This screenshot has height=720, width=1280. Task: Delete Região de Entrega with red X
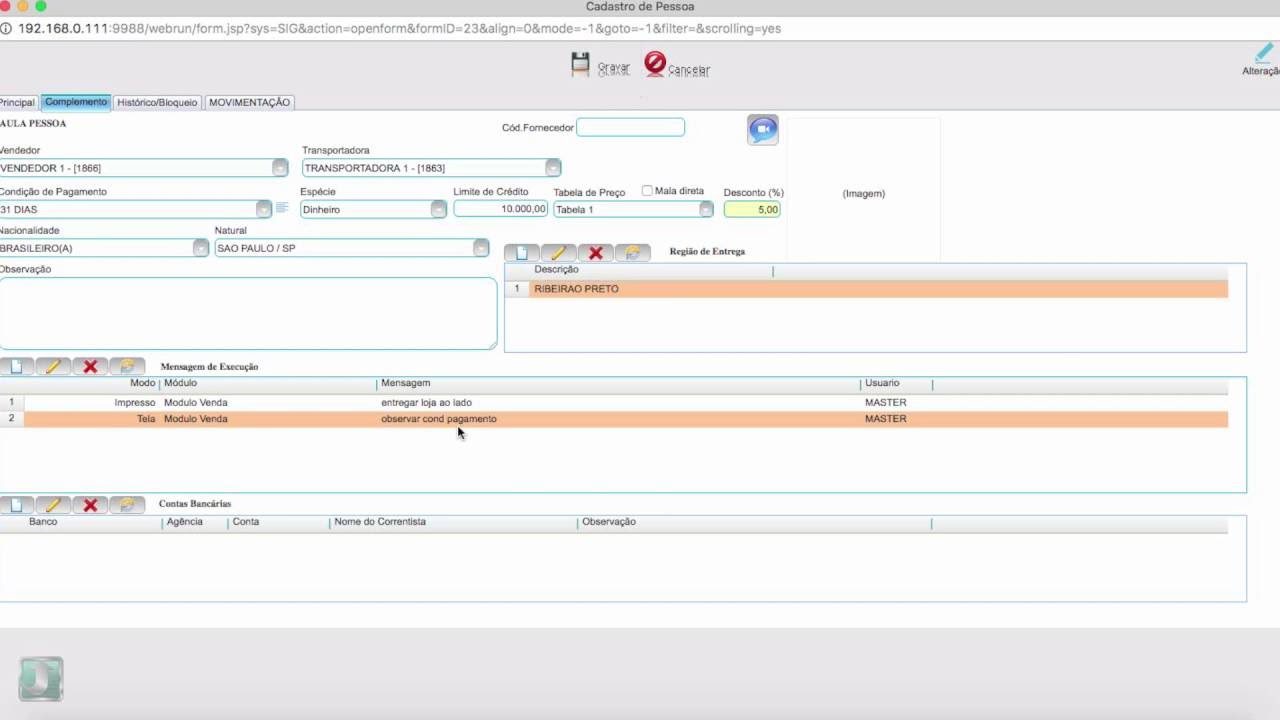pyautogui.click(x=596, y=253)
